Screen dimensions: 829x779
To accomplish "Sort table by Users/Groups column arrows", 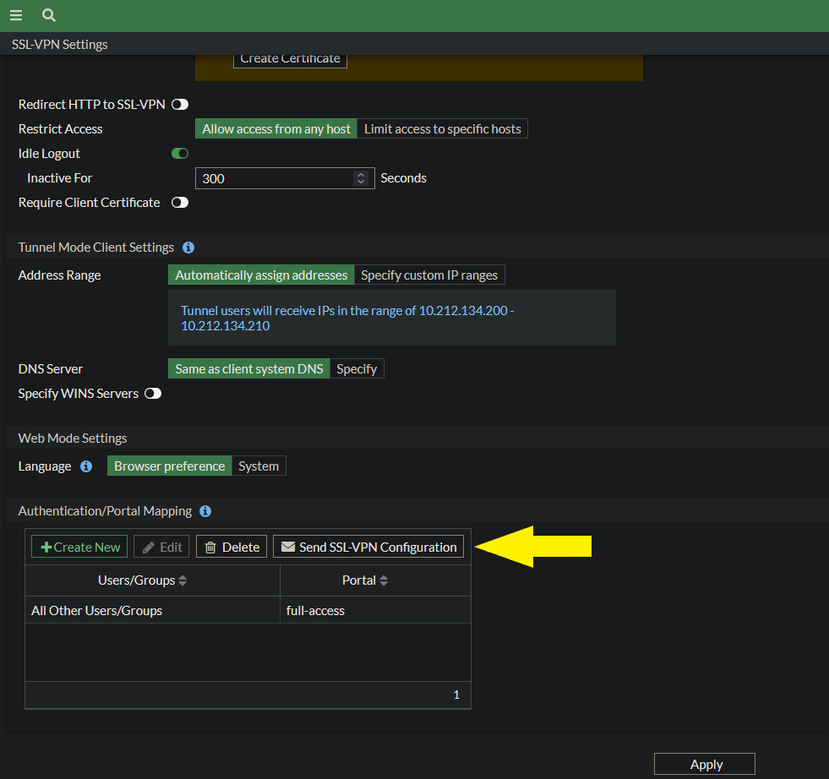I will pos(183,581).
